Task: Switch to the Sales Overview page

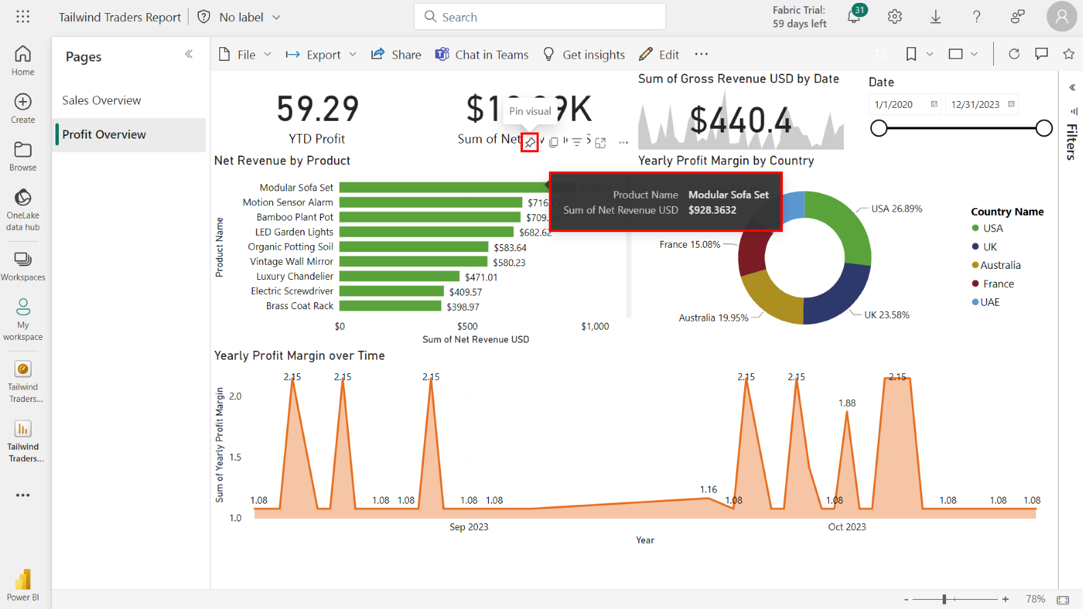Action: [x=102, y=101]
